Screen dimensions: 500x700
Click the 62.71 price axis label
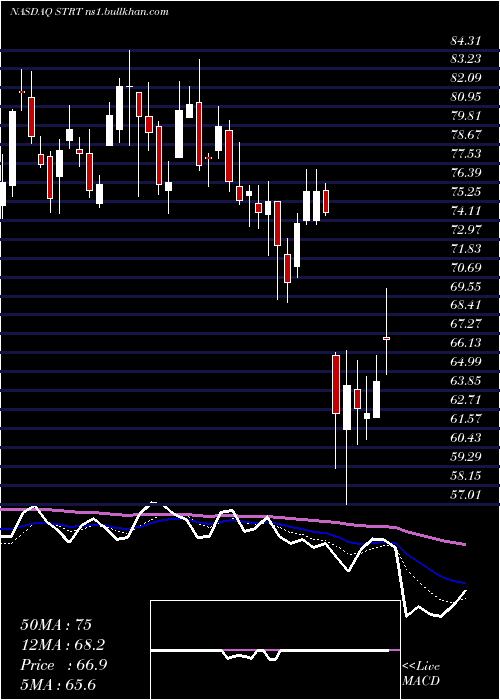(466, 400)
